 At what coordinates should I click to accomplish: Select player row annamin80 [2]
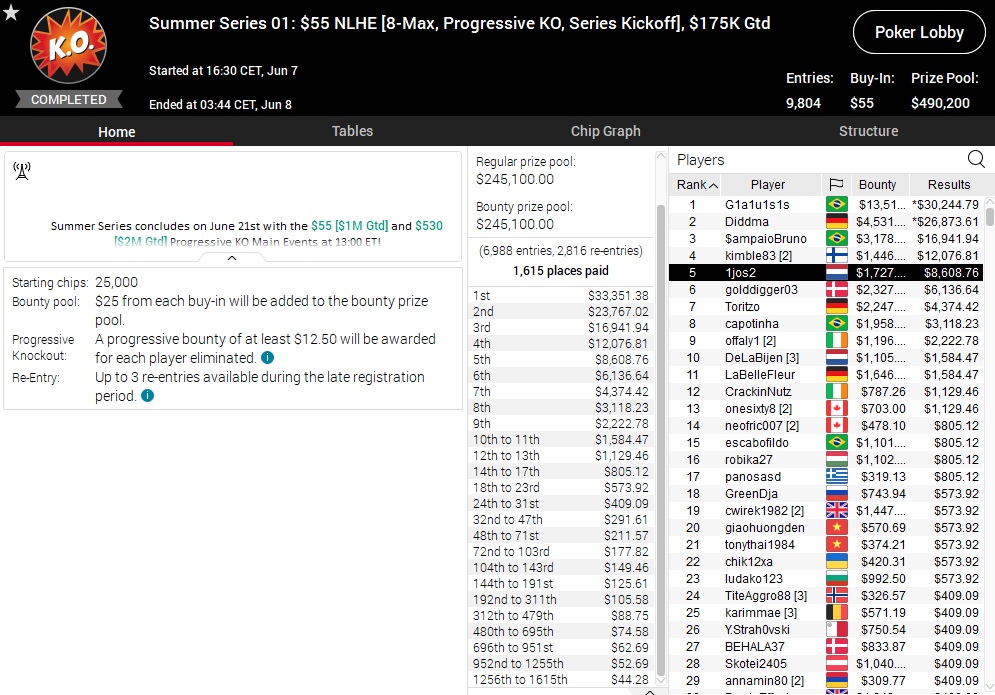tap(826, 680)
